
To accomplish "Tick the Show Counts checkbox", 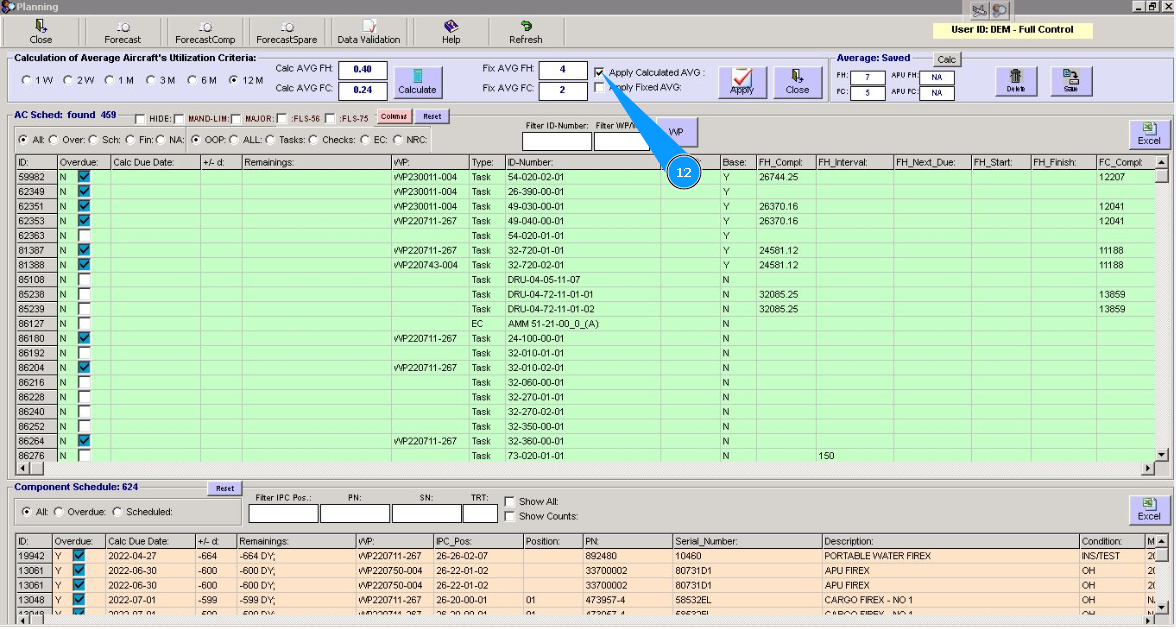I will pyautogui.click(x=510, y=516).
